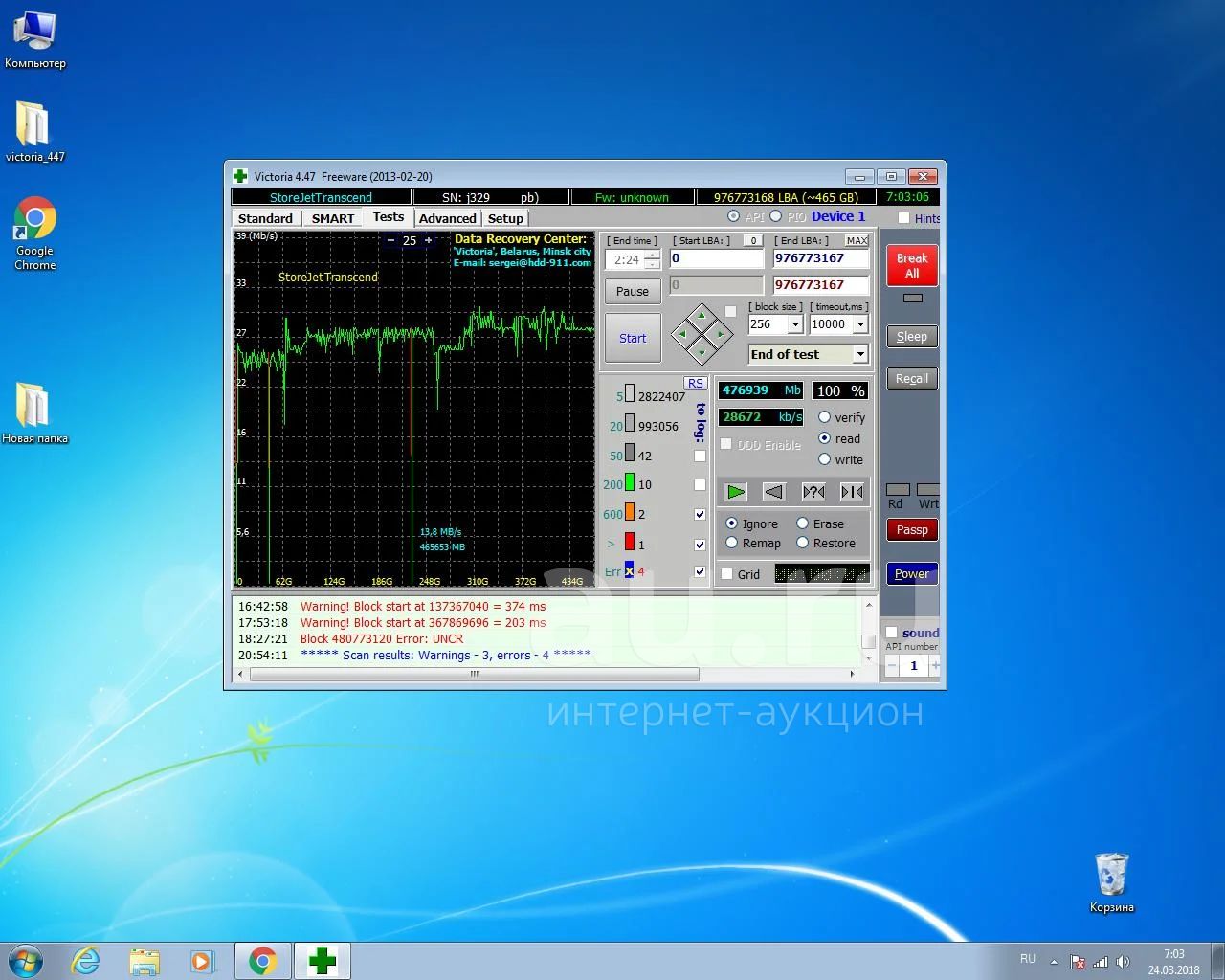Click the Sleep button
This screenshot has width=1225, height=980.
pyautogui.click(x=912, y=336)
